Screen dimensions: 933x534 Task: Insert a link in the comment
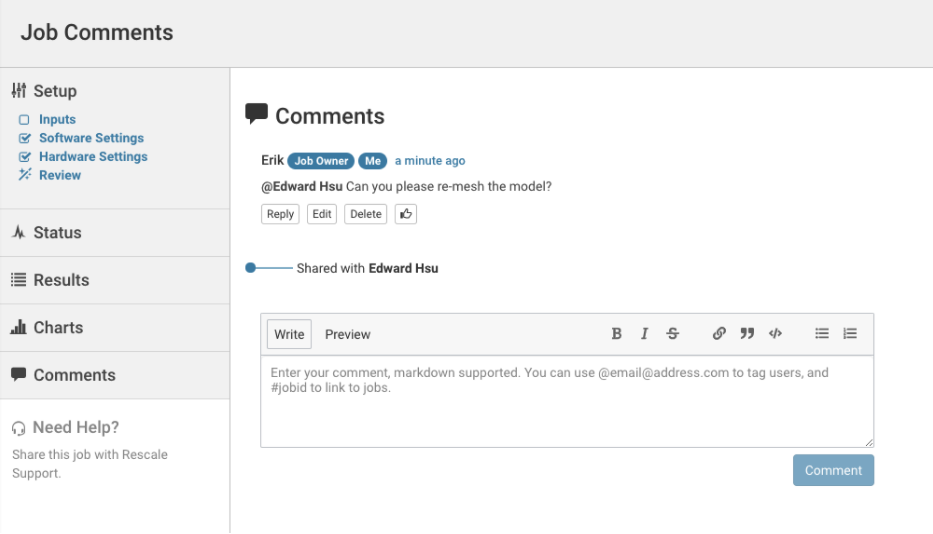(x=719, y=334)
